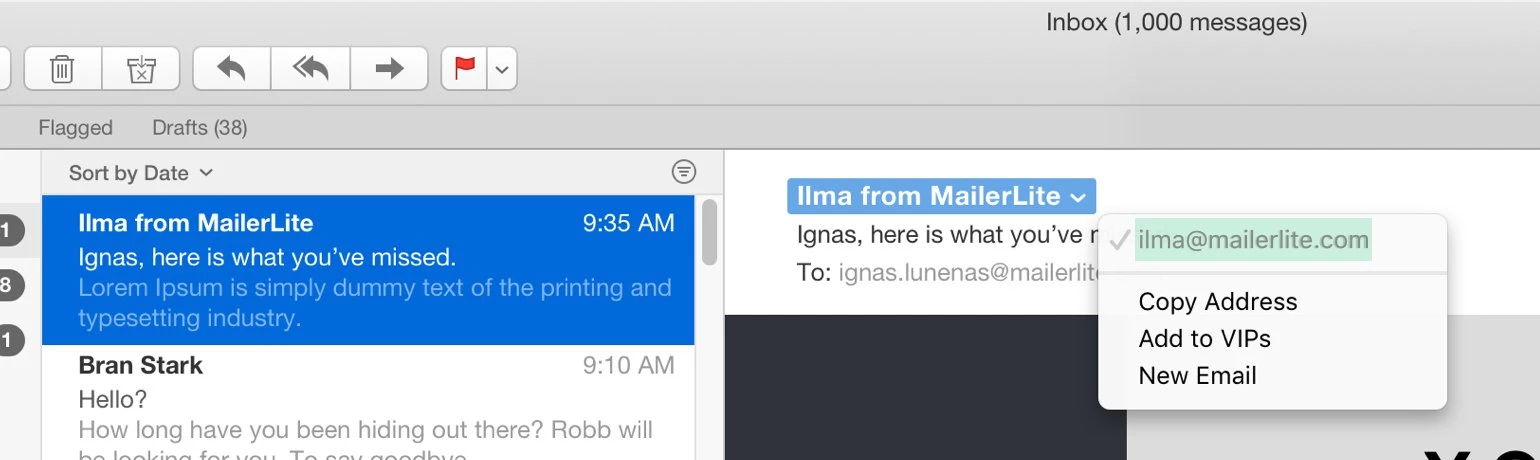Image resolution: width=1540 pixels, height=460 pixels.
Task: Click the message list filter icon
Action: click(x=684, y=172)
